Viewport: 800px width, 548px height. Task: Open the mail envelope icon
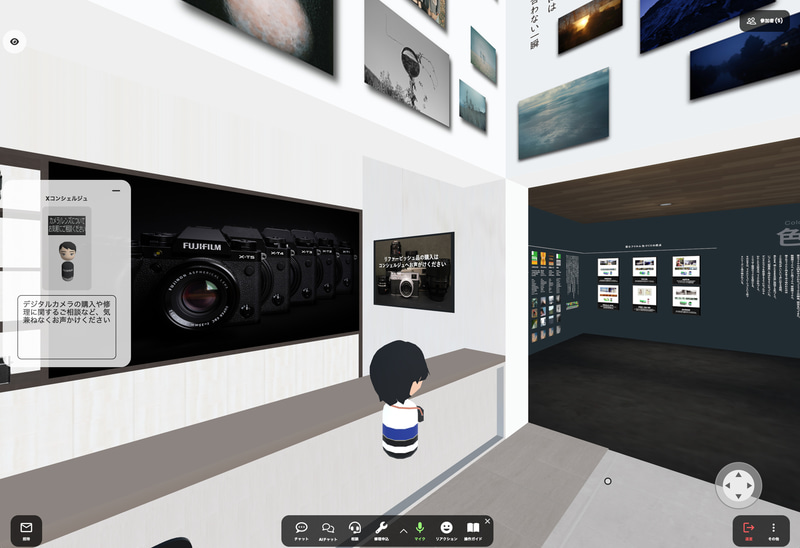pos(26,531)
